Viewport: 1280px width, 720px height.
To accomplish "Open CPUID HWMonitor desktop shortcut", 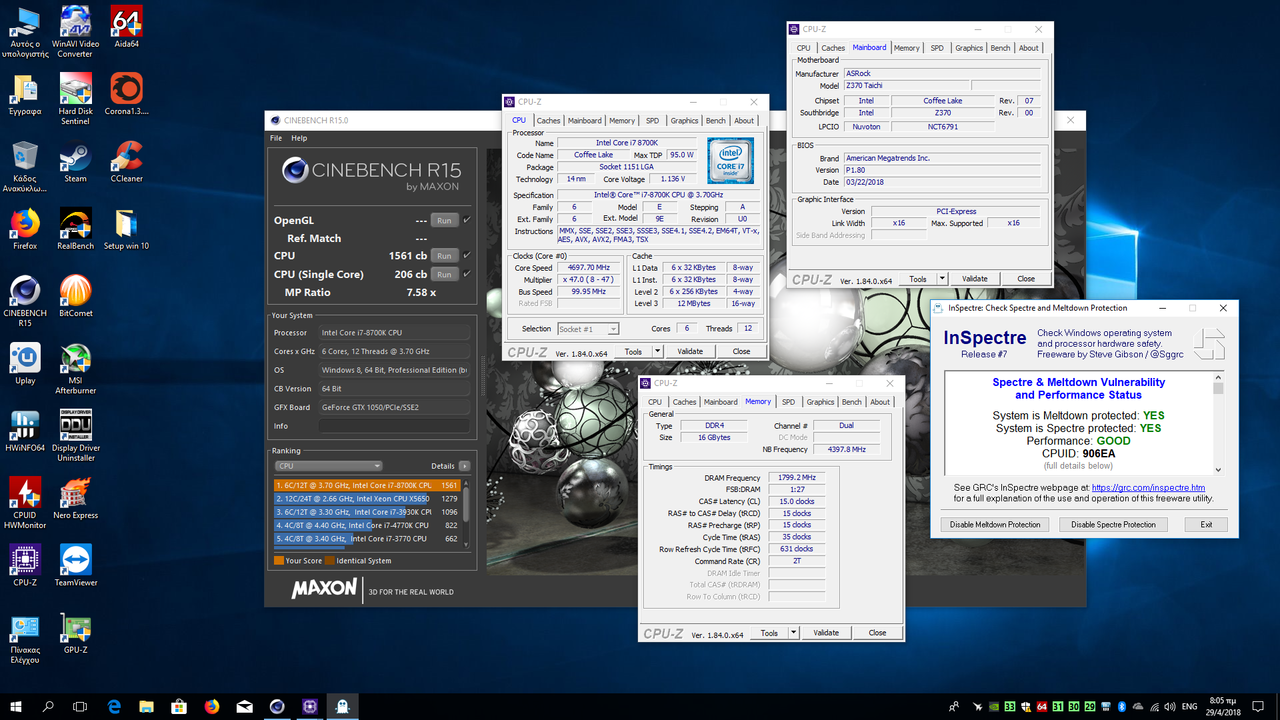I will [x=25, y=503].
